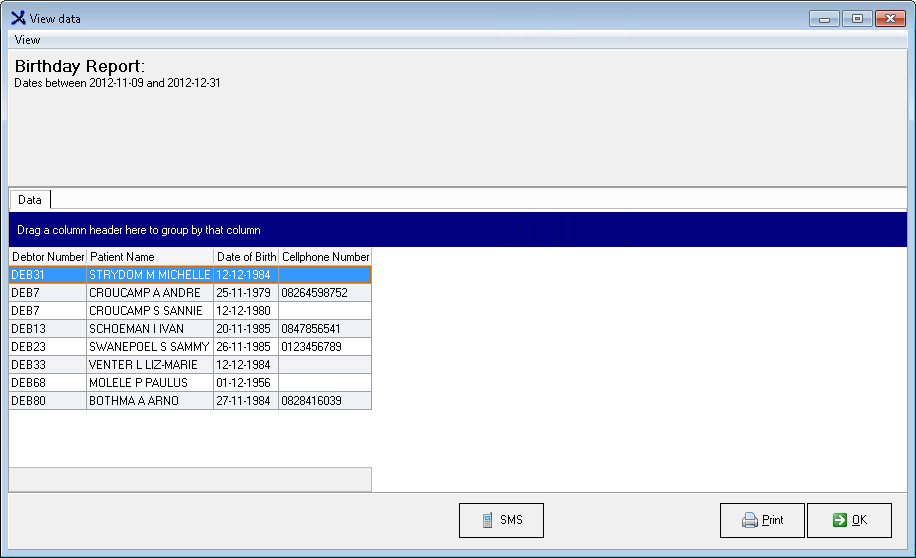Image resolution: width=916 pixels, height=558 pixels.
Task: Click the group-by-column drop area
Action: (x=457, y=230)
